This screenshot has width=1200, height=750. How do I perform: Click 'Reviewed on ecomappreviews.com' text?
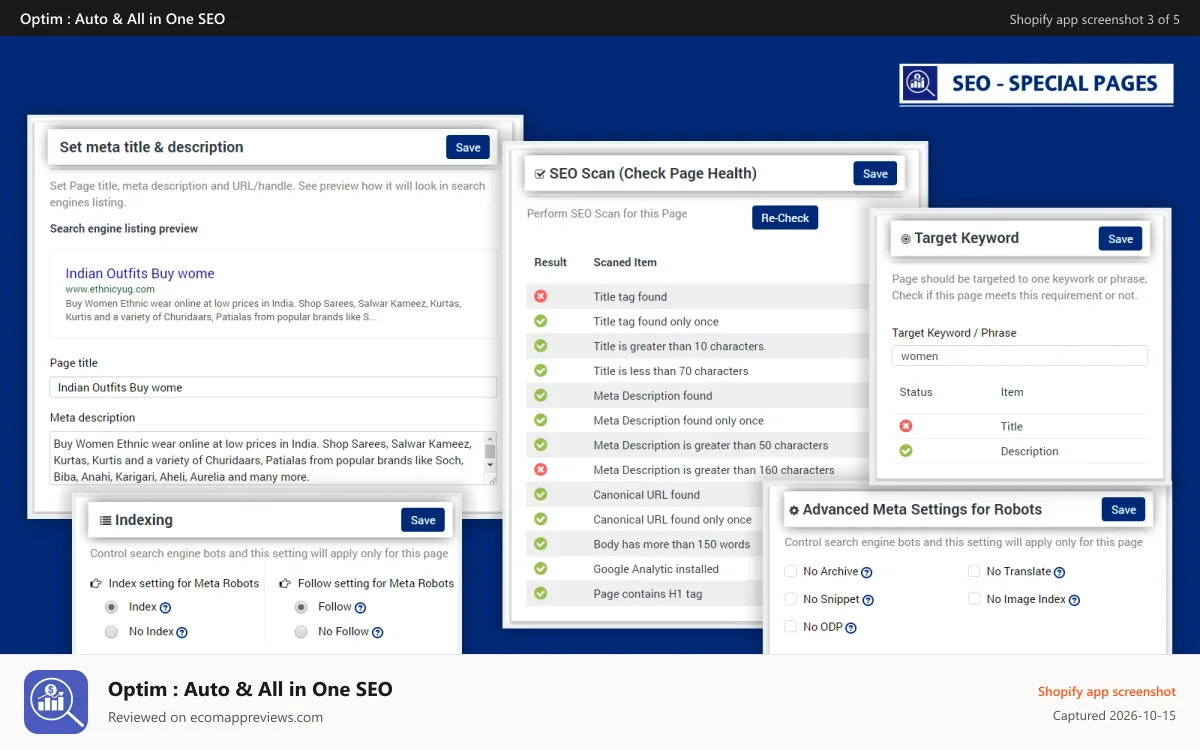coord(216,717)
